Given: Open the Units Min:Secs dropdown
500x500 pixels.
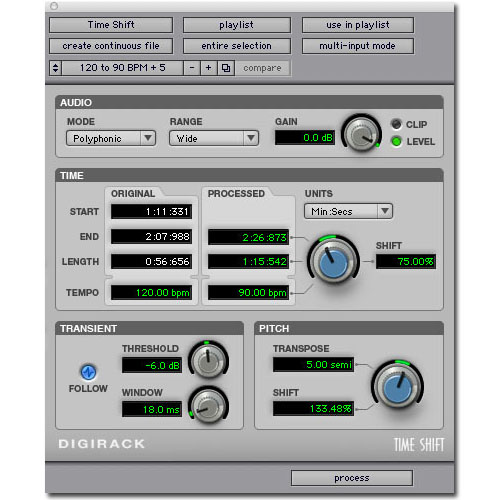Looking at the screenshot, I should click(348, 211).
